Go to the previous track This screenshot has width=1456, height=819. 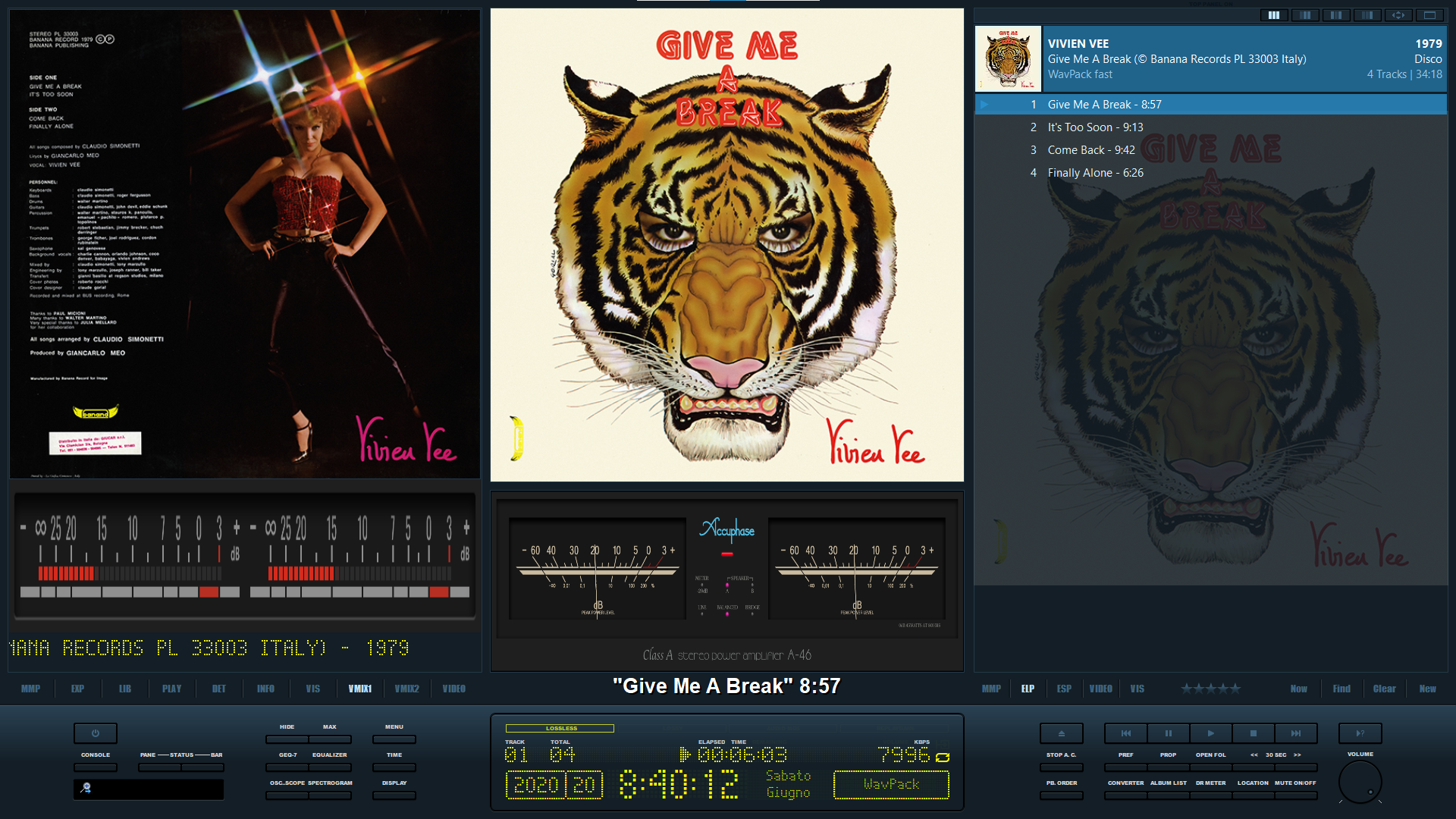pos(1126,733)
